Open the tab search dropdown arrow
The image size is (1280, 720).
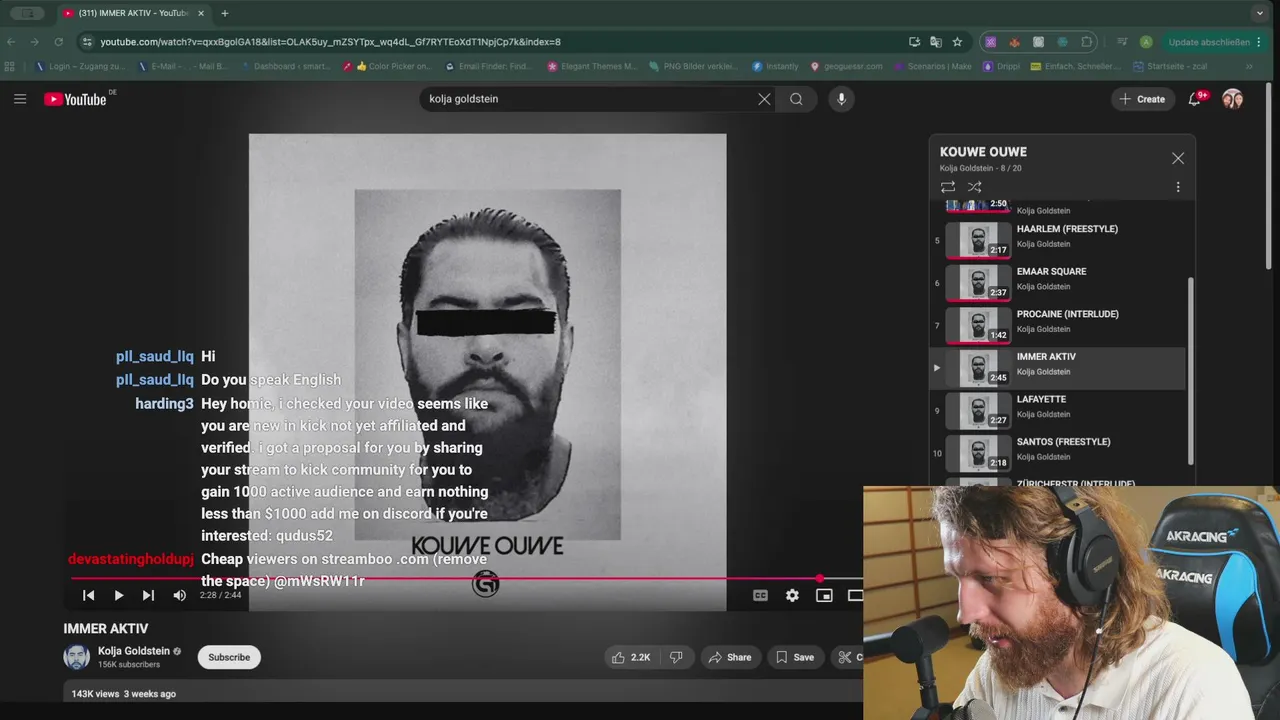pyautogui.click(x=1259, y=13)
